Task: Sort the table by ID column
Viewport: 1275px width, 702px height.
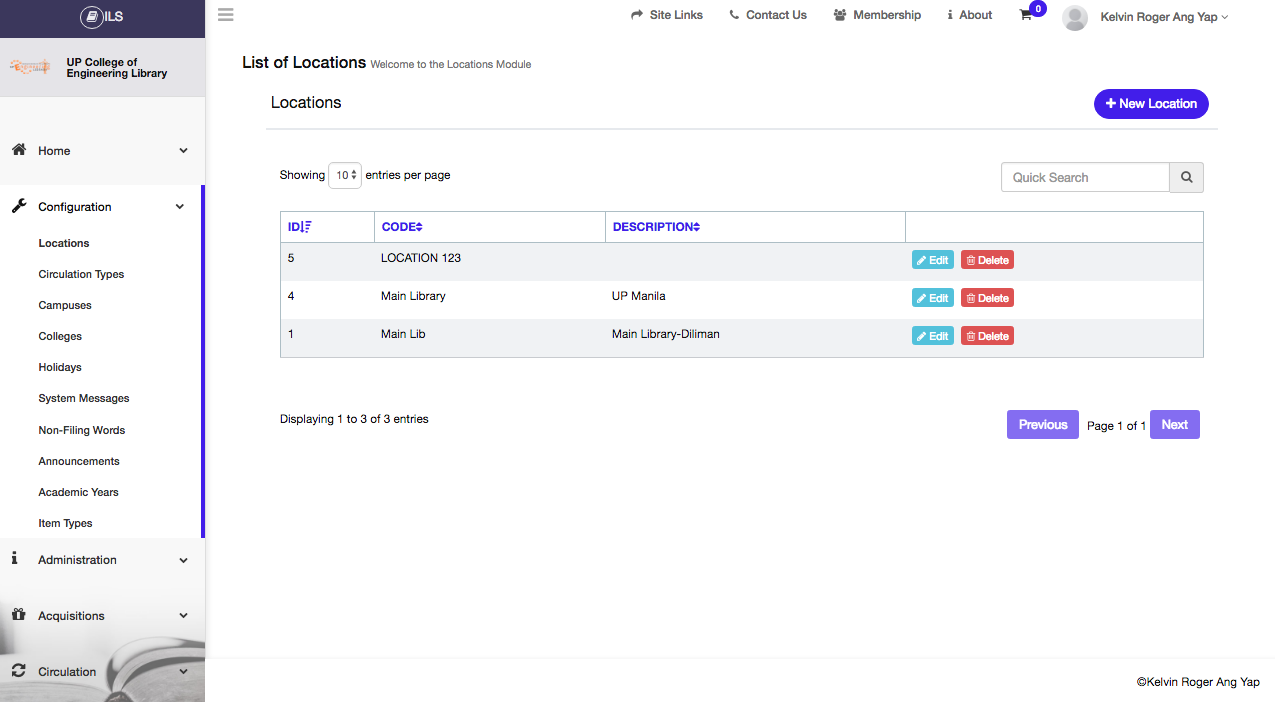Action: (300, 227)
